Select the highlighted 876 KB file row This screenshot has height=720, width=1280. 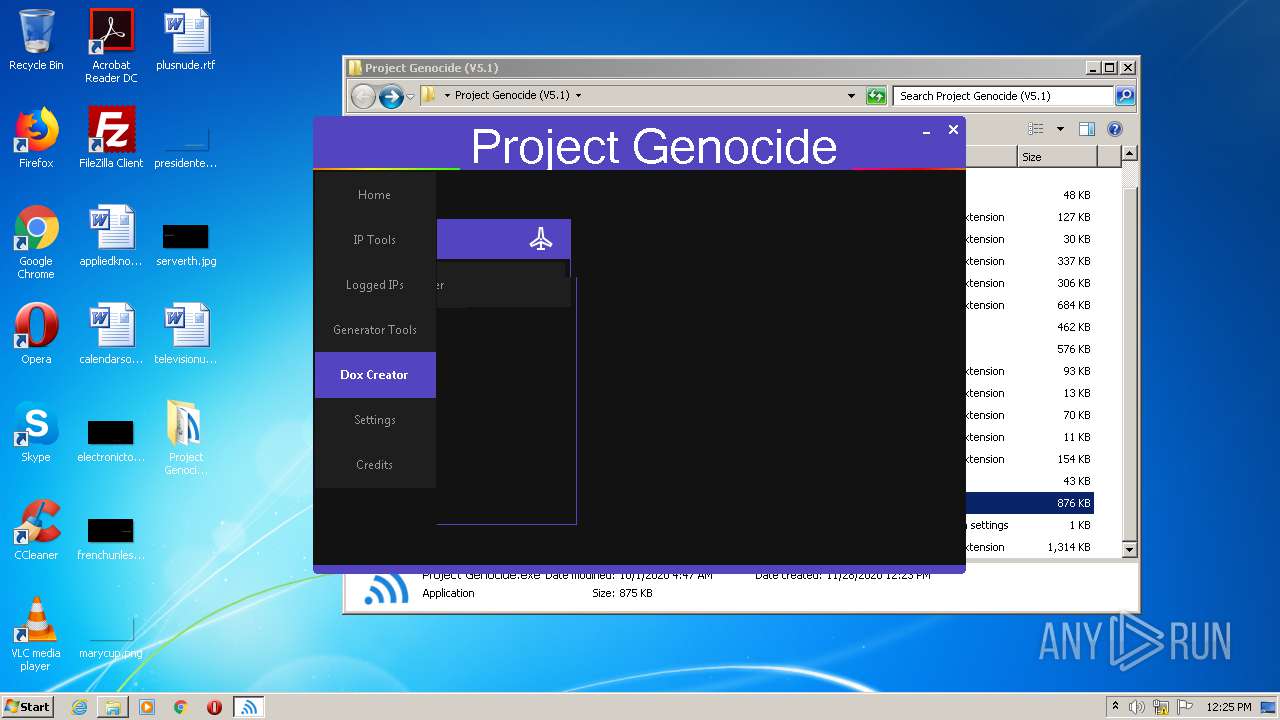click(1029, 503)
